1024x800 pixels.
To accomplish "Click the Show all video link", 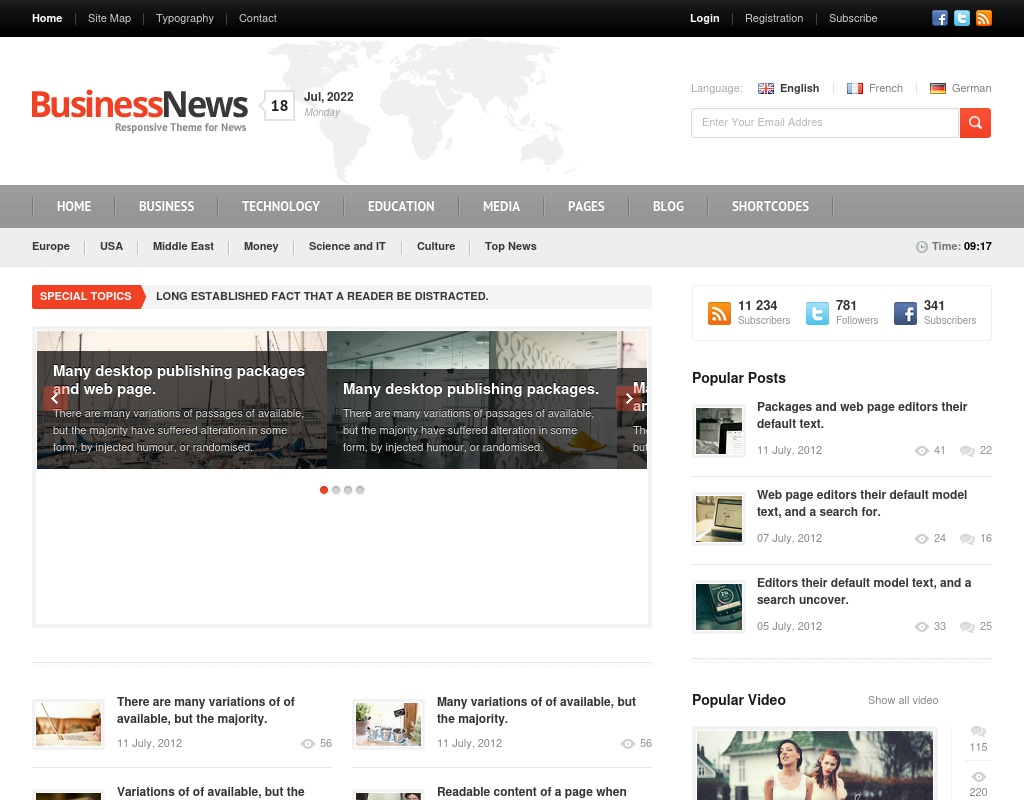I will 903,700.
